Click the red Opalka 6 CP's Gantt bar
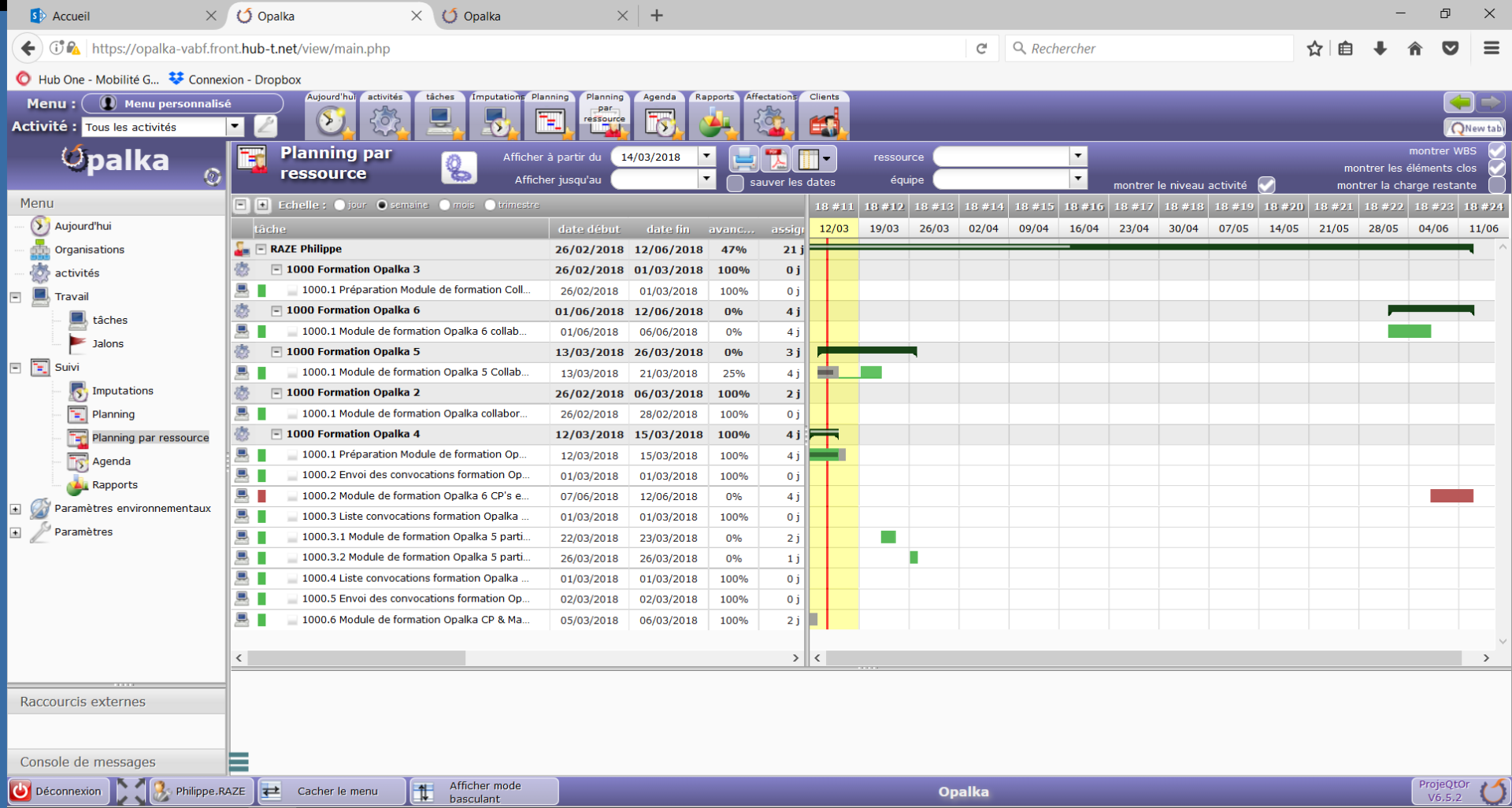Screen dimensions: 1512x808 (x=1451, y=496)
